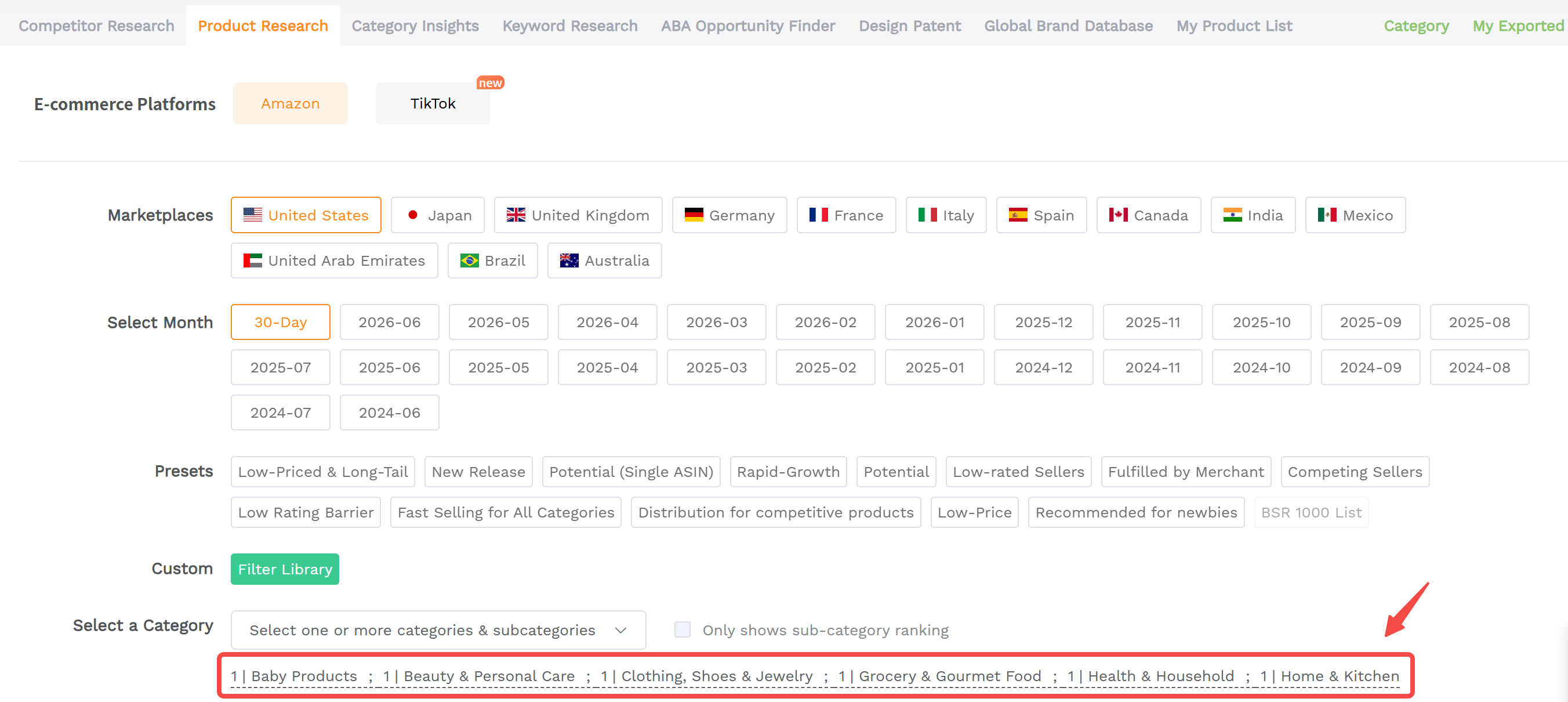Enable Only shows sub-category ranking checkbox
Viewport: 1568px width, 702px height.
tap(683, 629)
